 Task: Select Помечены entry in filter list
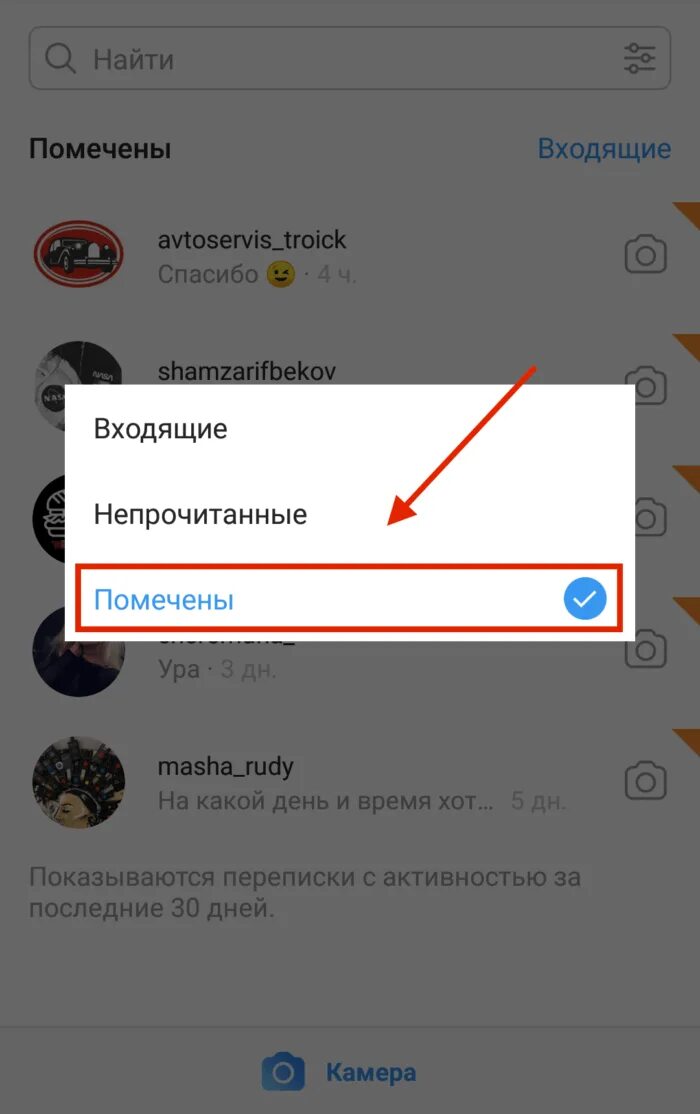click(349, 599)
